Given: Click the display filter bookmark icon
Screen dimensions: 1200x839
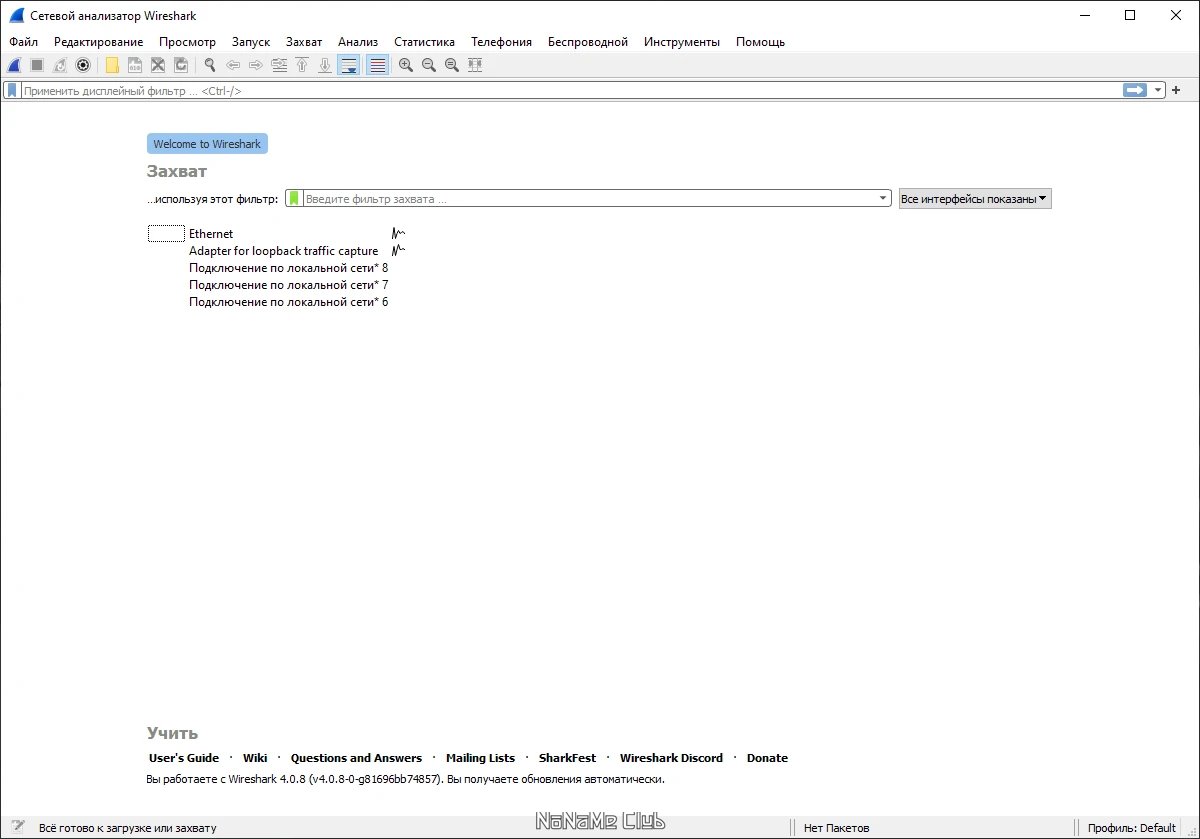Looking at the screenshot, I should click(12, 90).
